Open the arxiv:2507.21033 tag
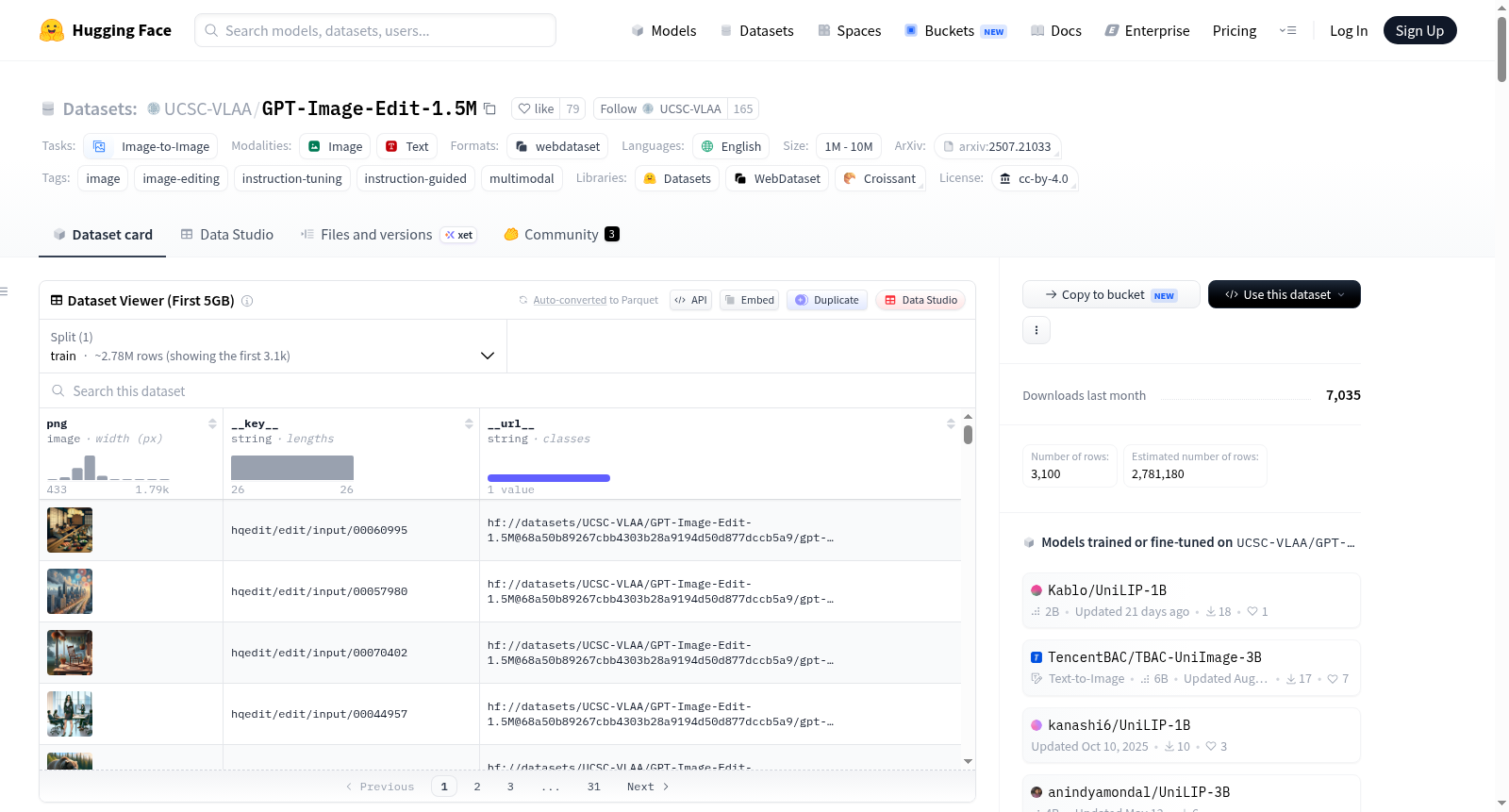The height and width of the screenshot is (812, 1509). [998, 146]
